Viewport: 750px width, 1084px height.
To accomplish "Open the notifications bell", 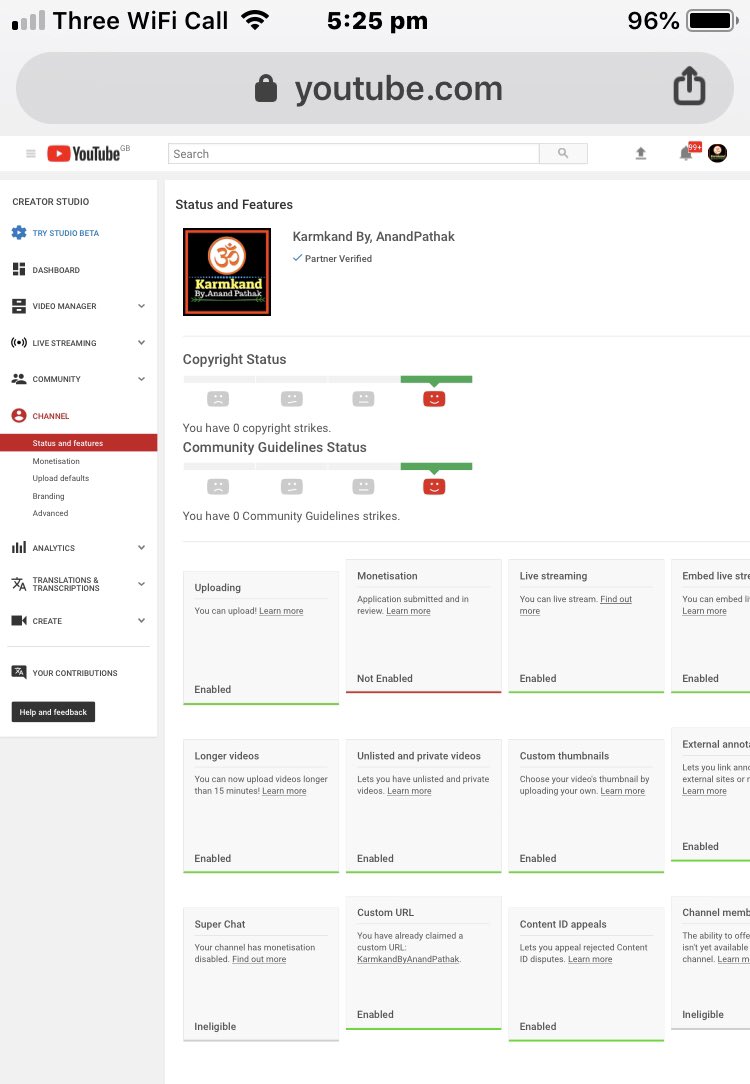I will [686, 153].
